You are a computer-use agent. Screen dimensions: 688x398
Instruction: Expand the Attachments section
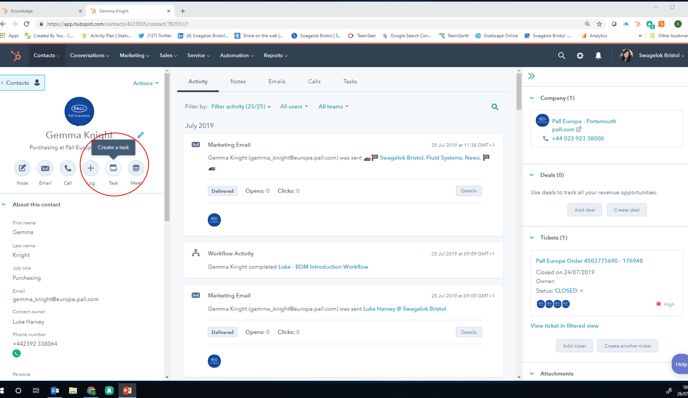point(532,374)
